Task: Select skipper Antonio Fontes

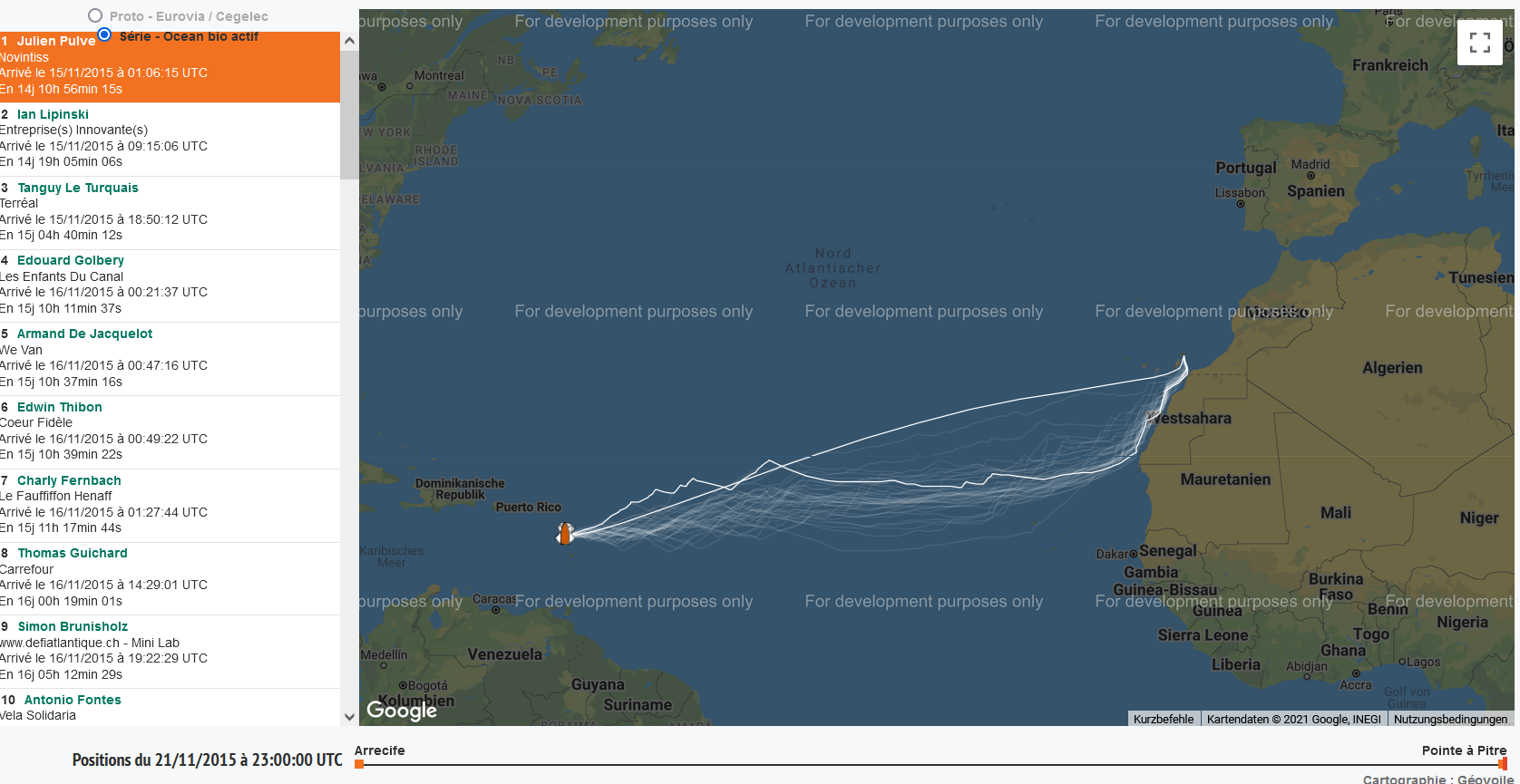Action: pyautogui.click(x=73, y=700)
